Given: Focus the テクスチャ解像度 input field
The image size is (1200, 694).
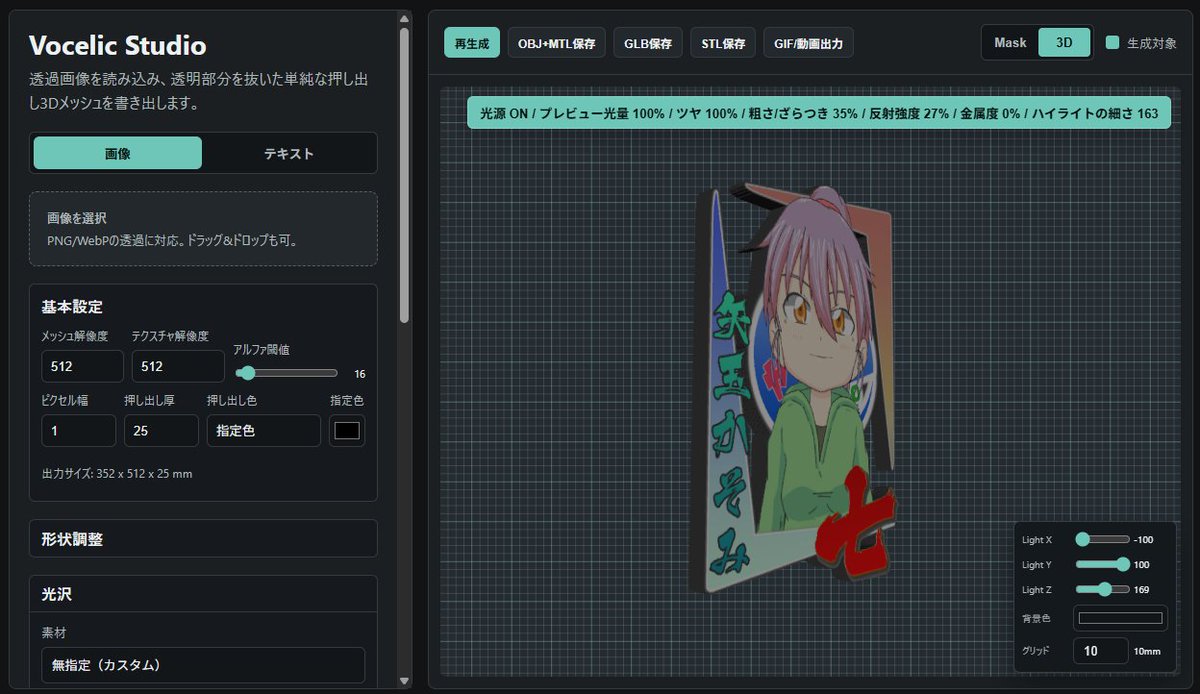Looking at the screenshot, I should (x=178, y=366).
